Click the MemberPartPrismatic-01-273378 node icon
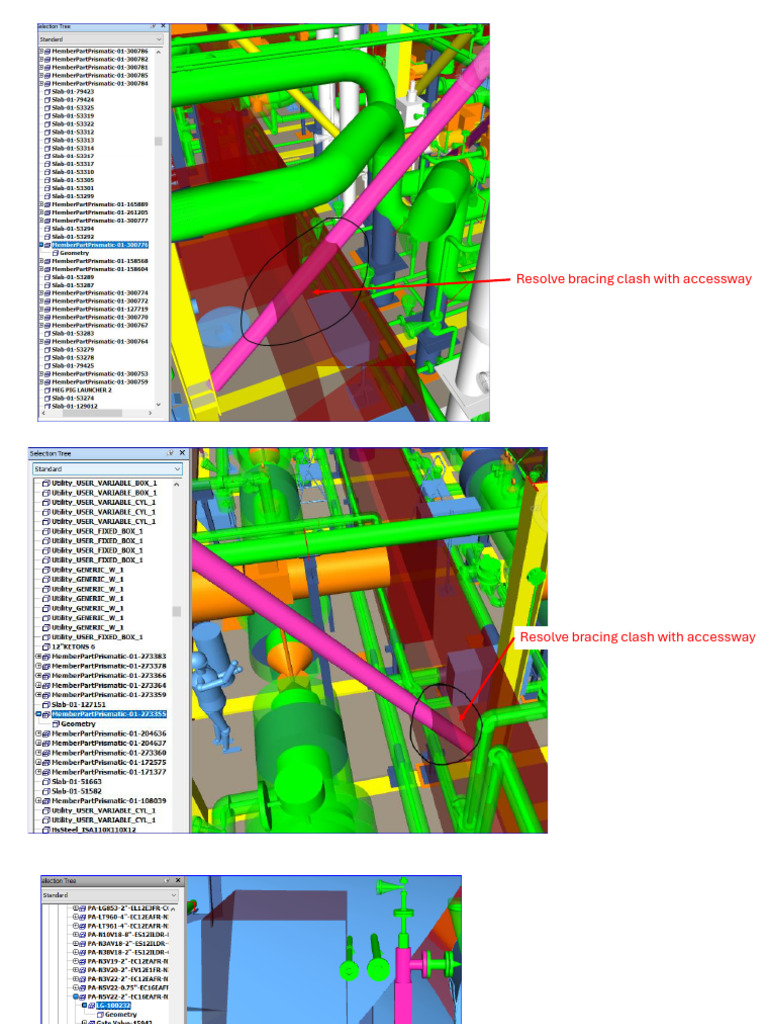 [46, 666]
